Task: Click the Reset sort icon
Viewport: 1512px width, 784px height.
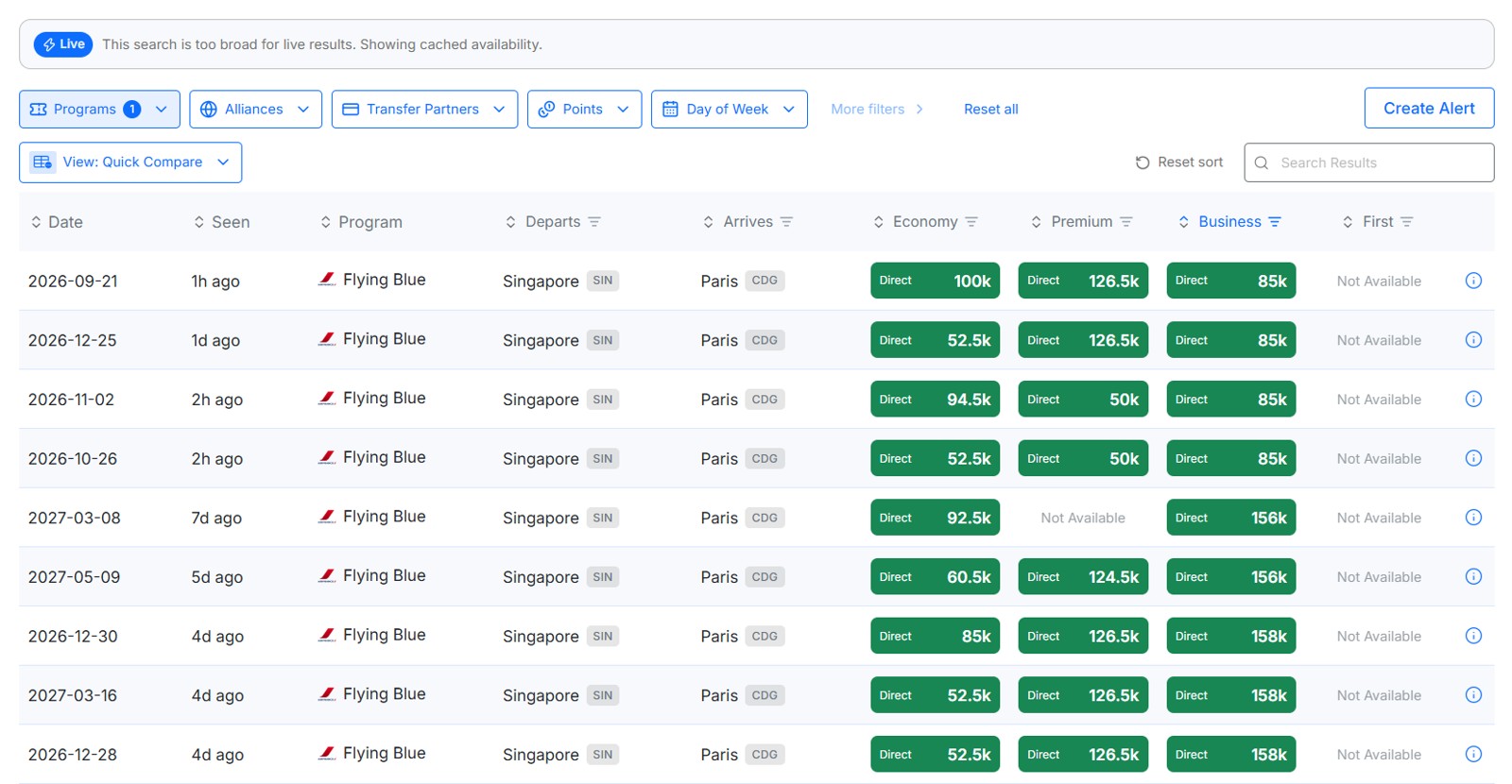Action: (1143, 162)
